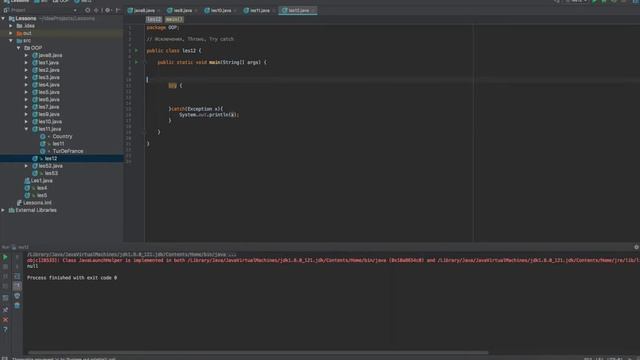Select les4.java in the project tree
The height and width of the screenshot is (360, 640).
(x=49, y=84)
